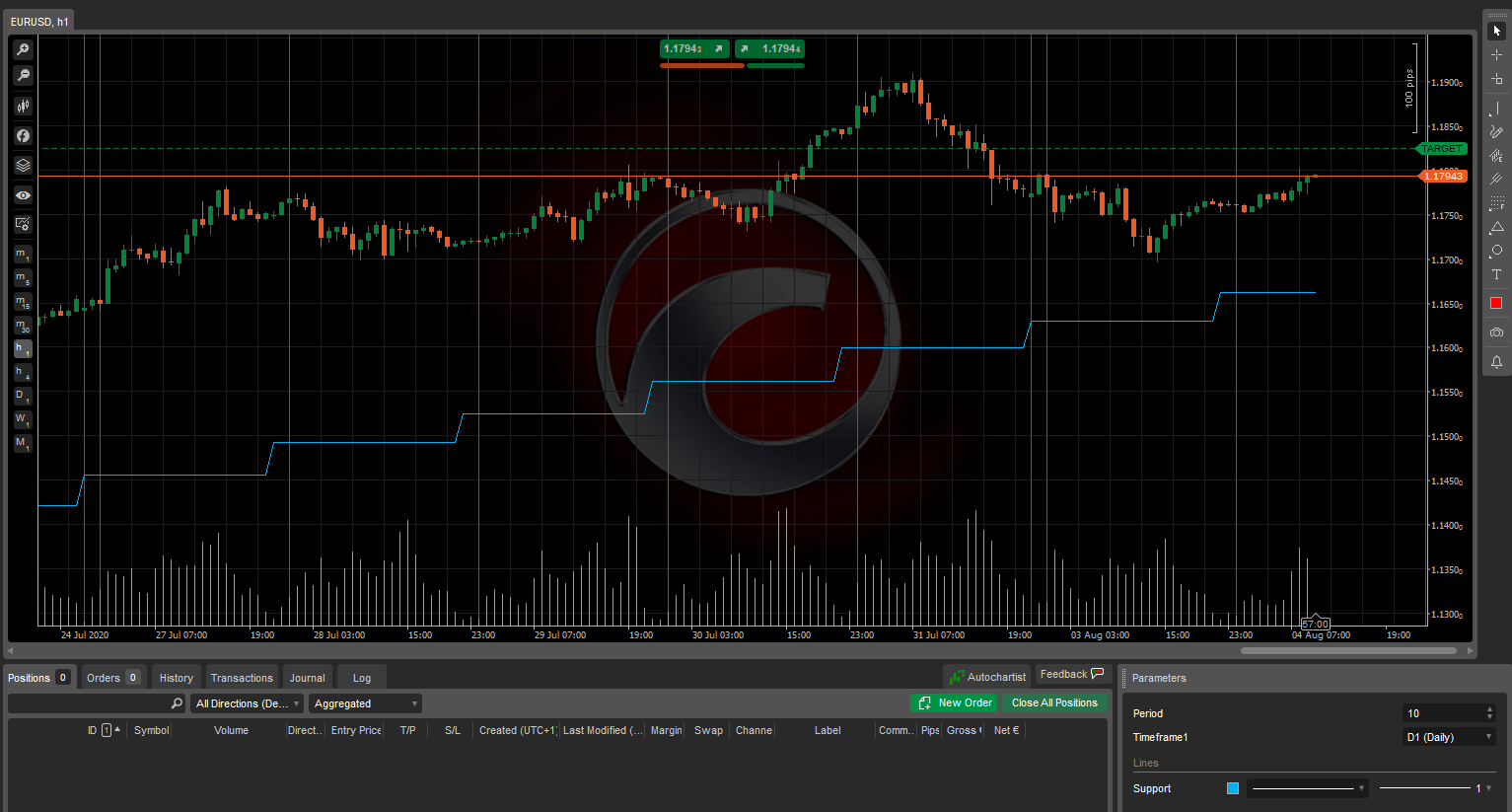
Task: Expand the Aggregated dropdown
Action: [x=365, y=703]
